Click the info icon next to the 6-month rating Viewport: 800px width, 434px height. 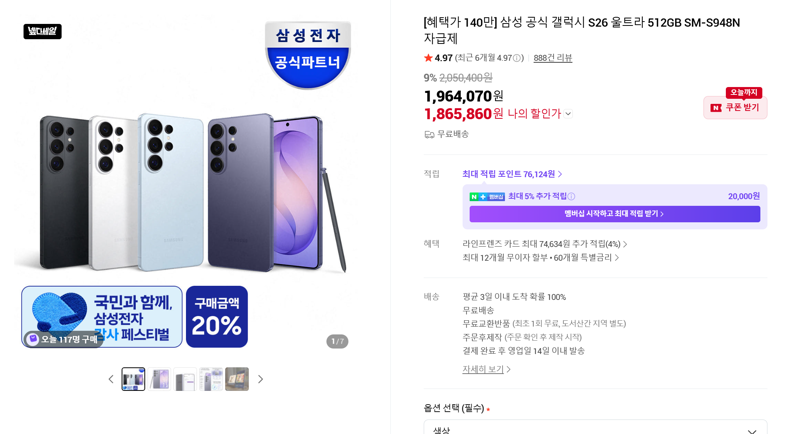518,58
